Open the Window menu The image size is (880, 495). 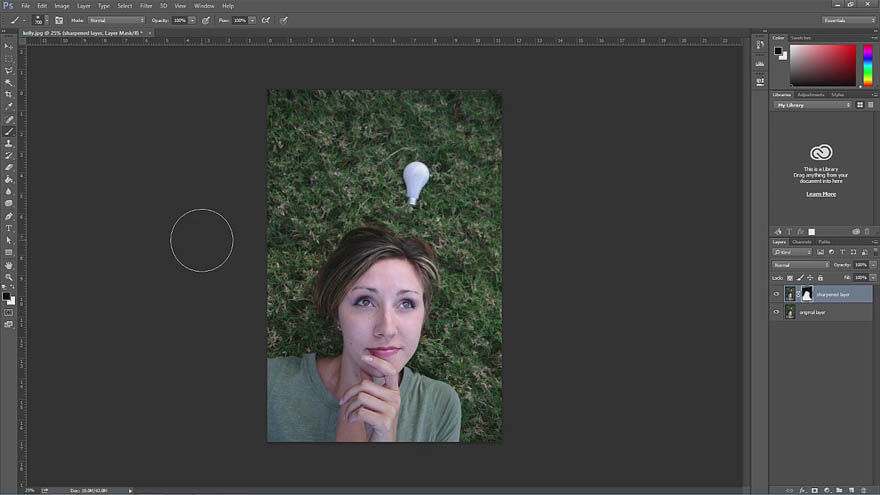point(204,6)
